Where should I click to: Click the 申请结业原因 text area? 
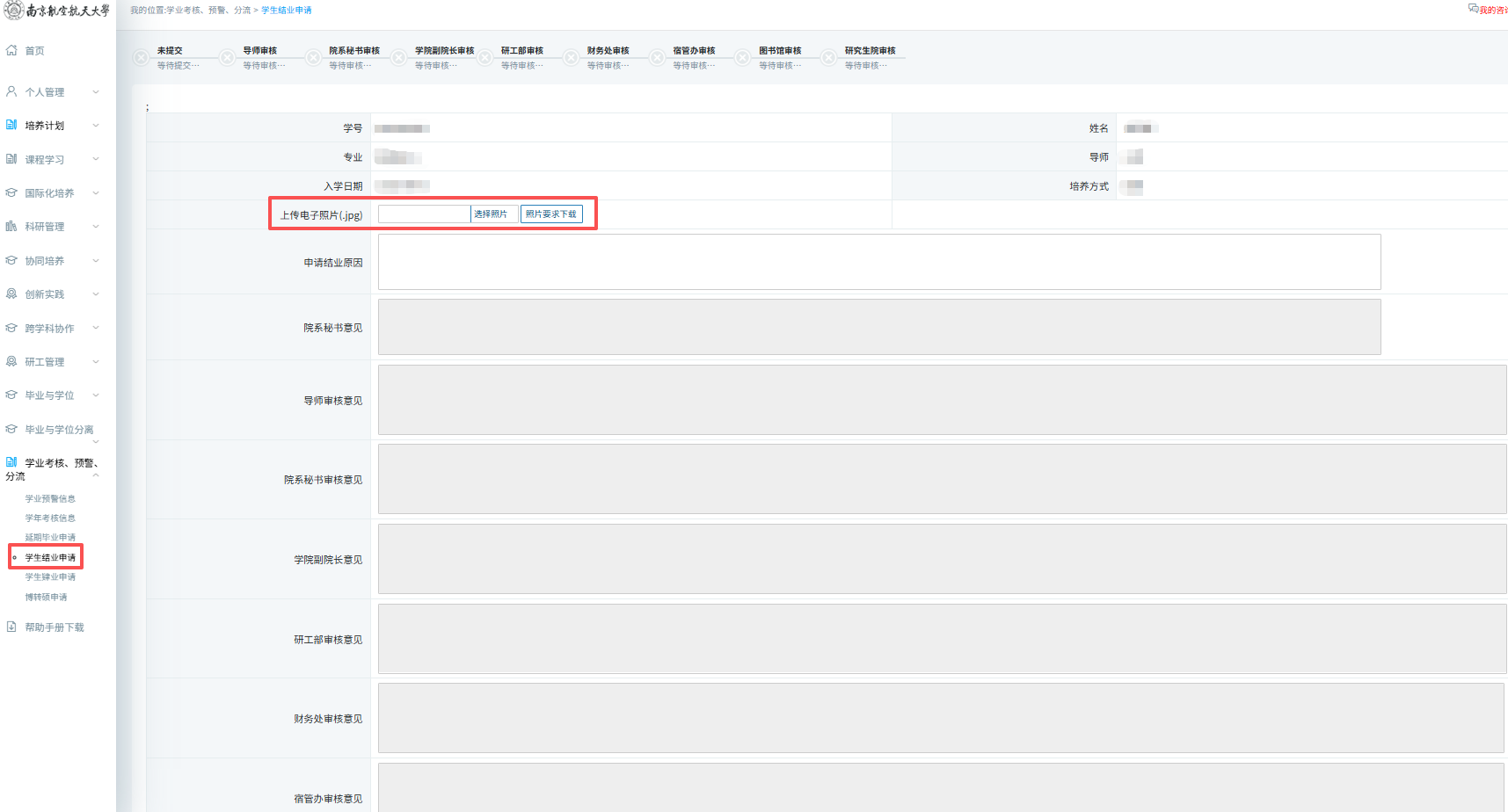tap(878, 262)
